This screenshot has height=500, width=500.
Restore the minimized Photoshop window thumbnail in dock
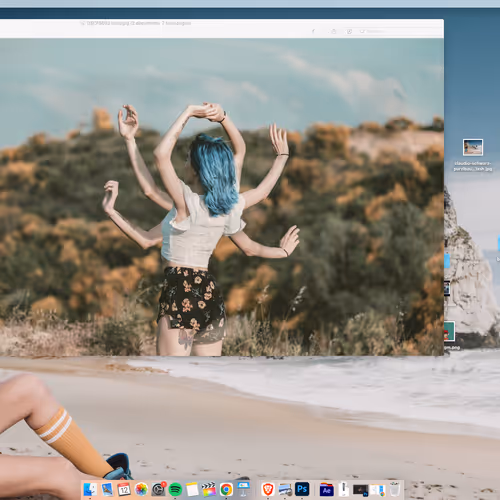361,489
